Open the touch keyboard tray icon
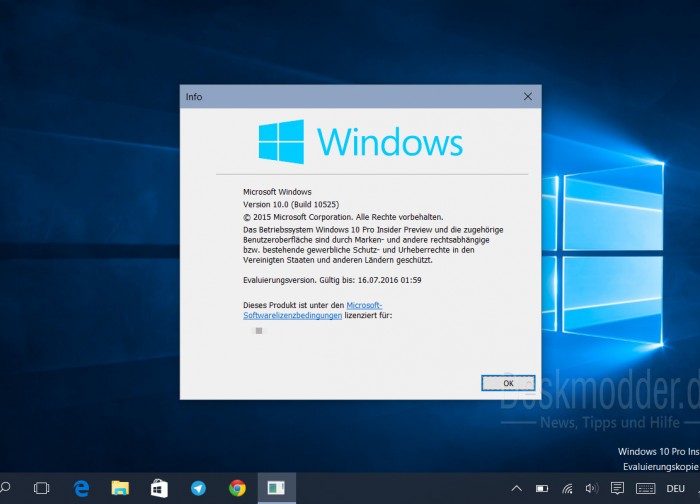The height and width of the screenshot is (504, 700). [x=646, y=488]
